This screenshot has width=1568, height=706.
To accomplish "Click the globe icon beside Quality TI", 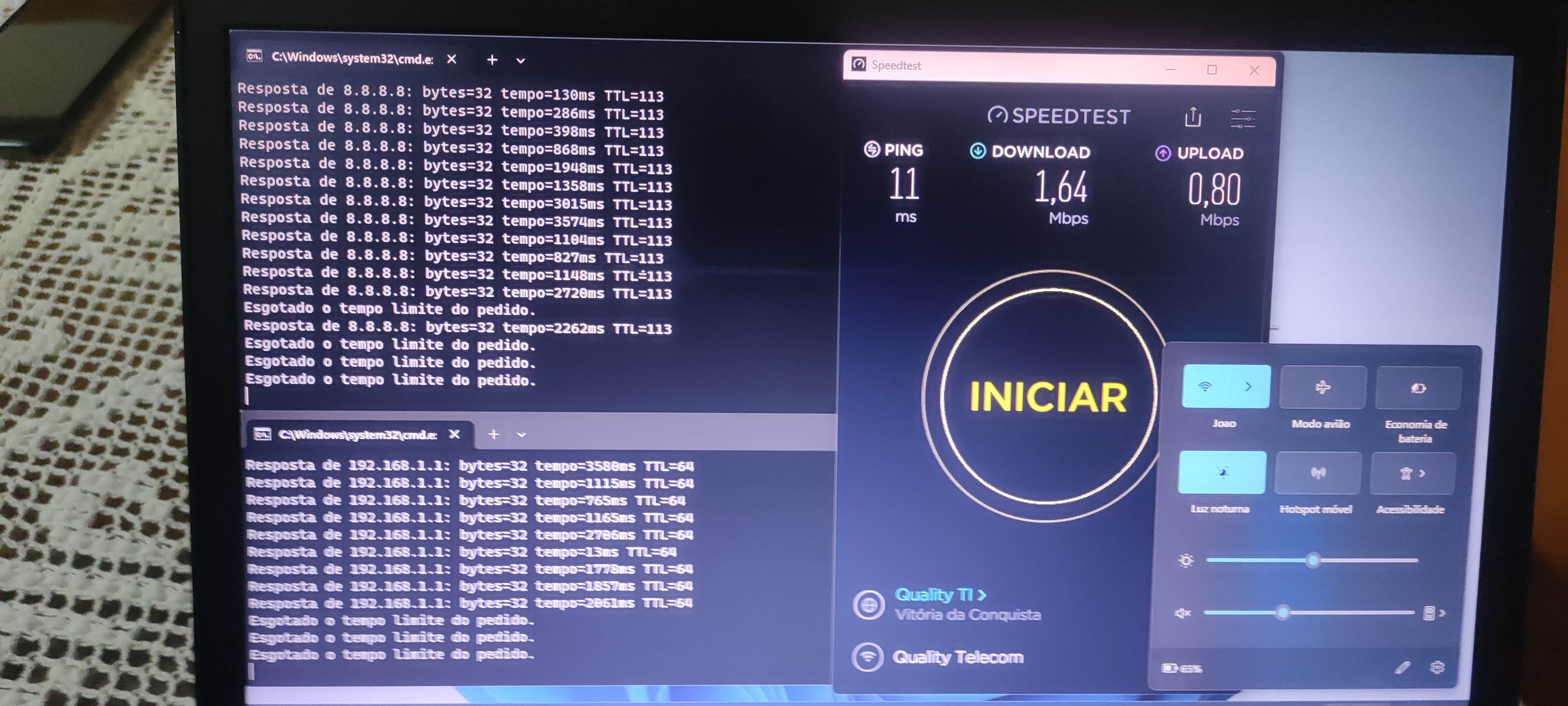I will 868,605.
